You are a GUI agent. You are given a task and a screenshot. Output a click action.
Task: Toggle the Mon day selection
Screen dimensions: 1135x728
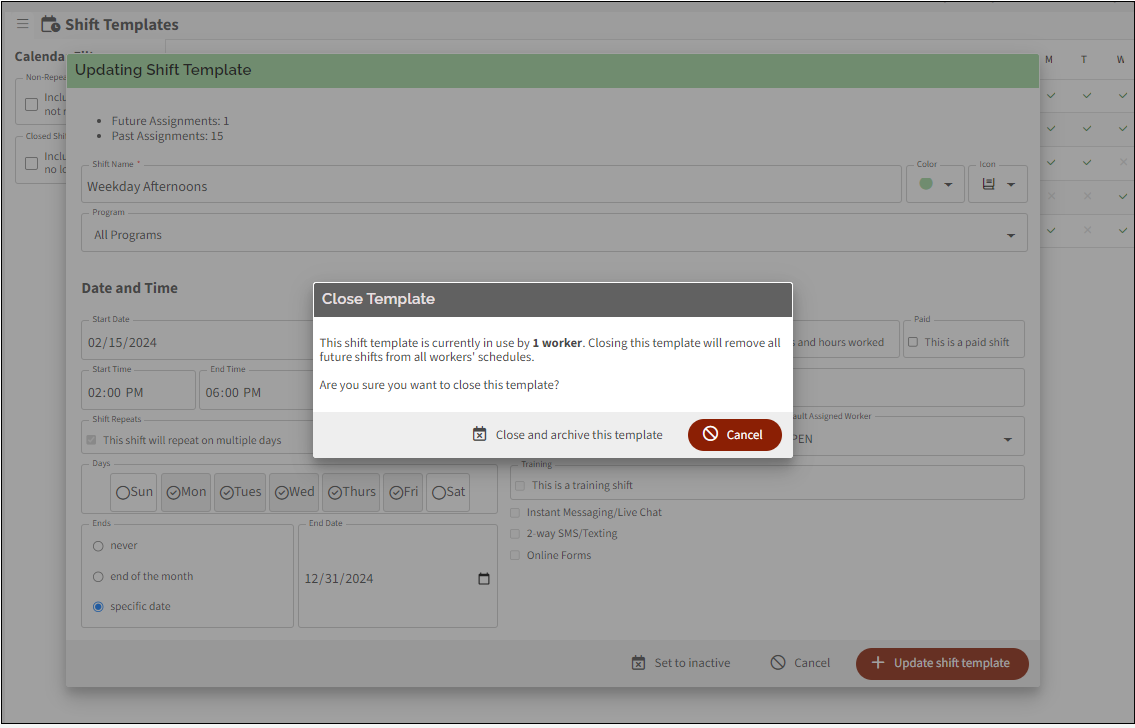click(x=186, y=492)
